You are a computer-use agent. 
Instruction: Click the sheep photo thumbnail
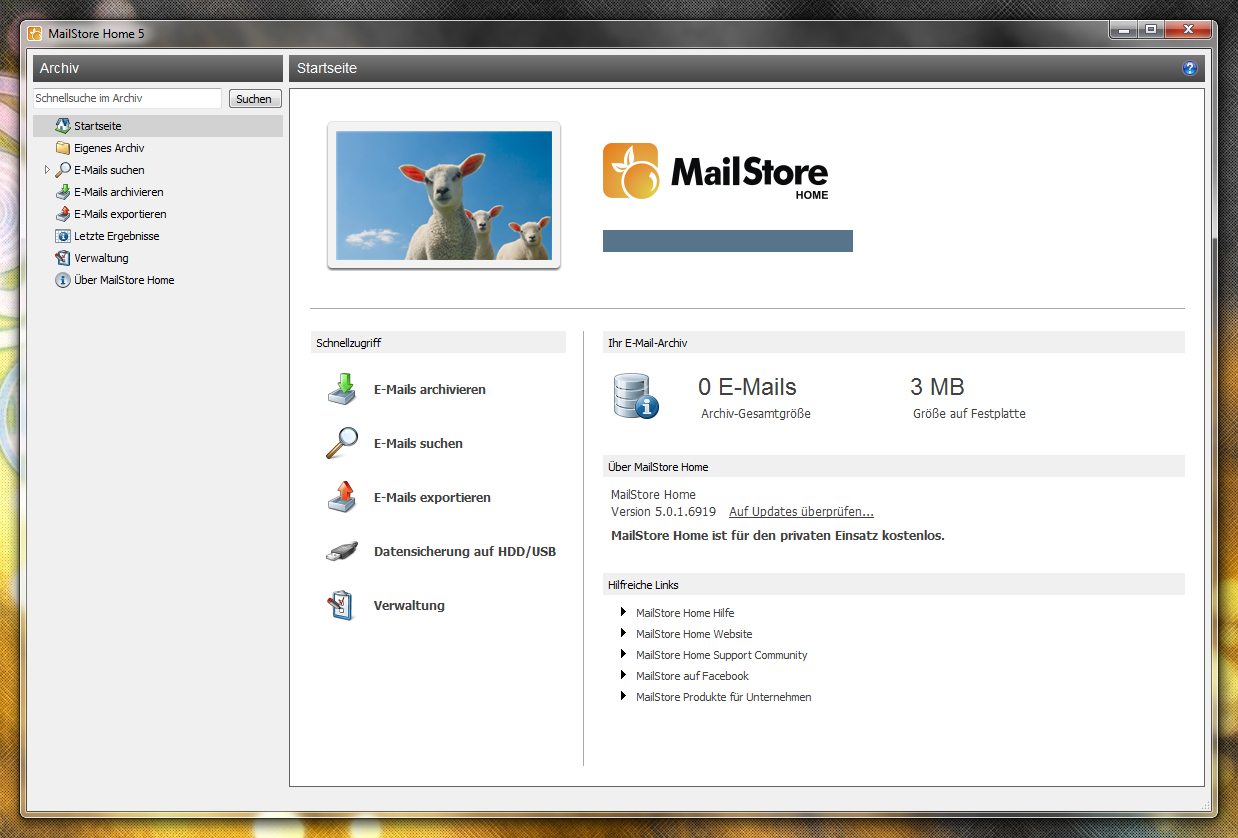click(444, 196)
